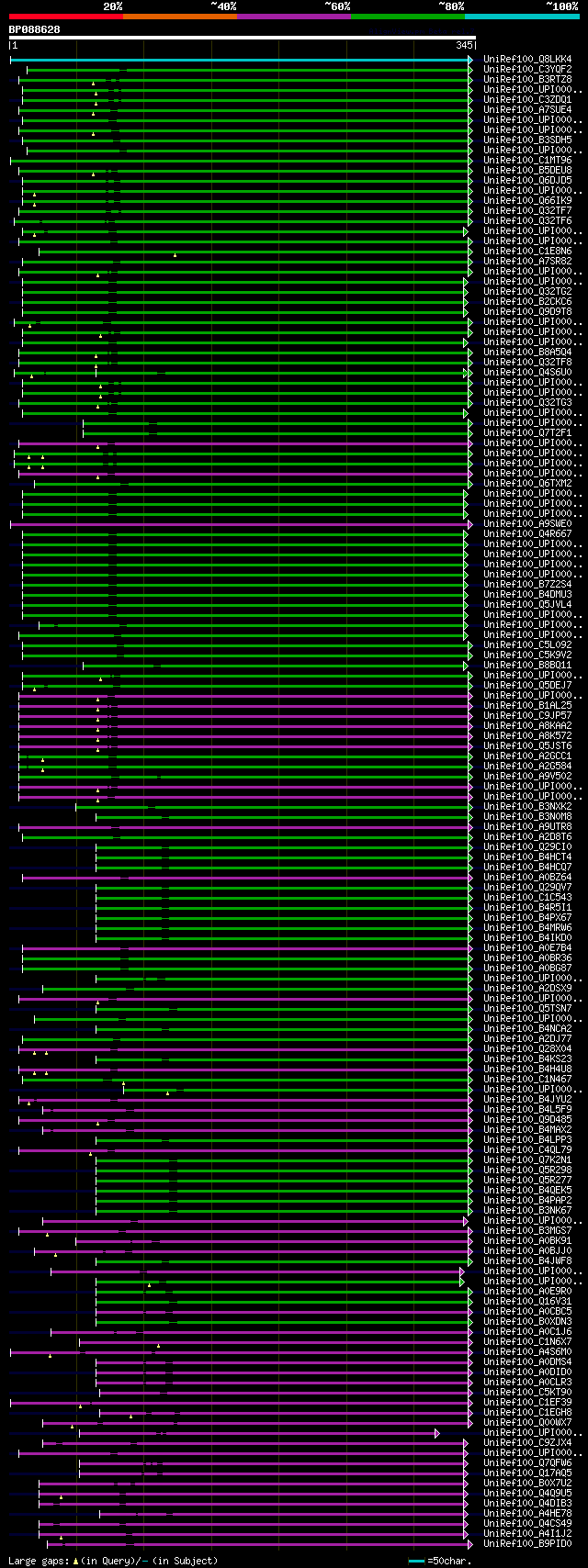Select hit UniRef100_A0E7B4
Viewport: 588px width, 1568px height.
click(x=527, y=948)
